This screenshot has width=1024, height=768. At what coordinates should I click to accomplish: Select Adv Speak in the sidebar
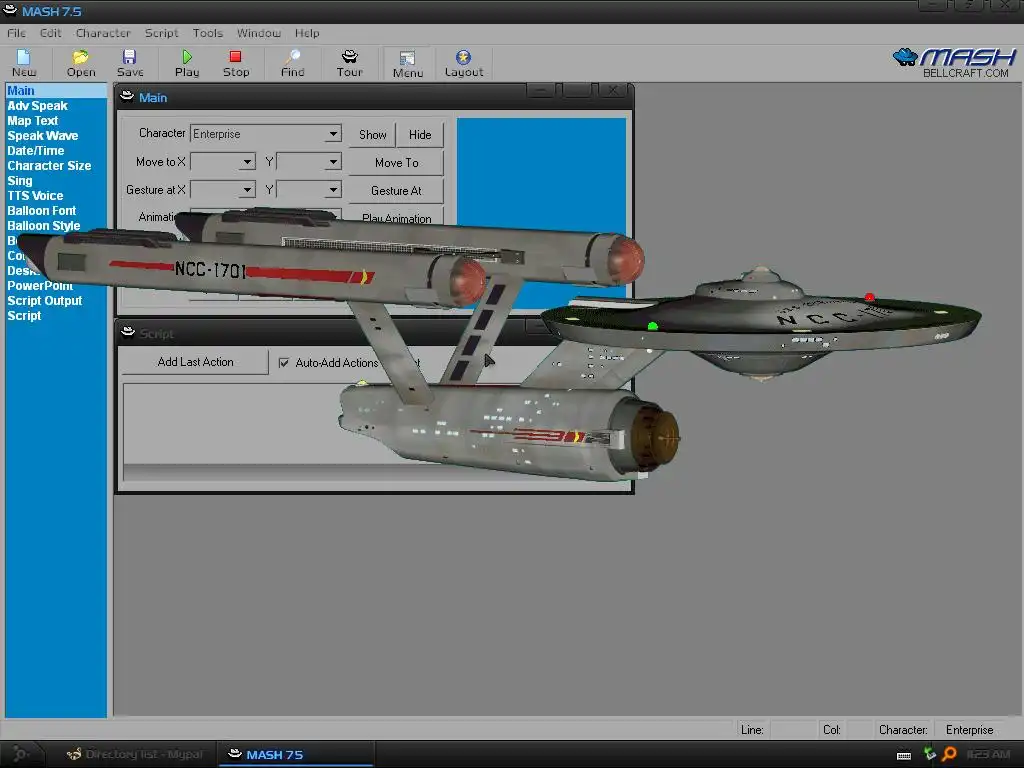tap(37, 106)
